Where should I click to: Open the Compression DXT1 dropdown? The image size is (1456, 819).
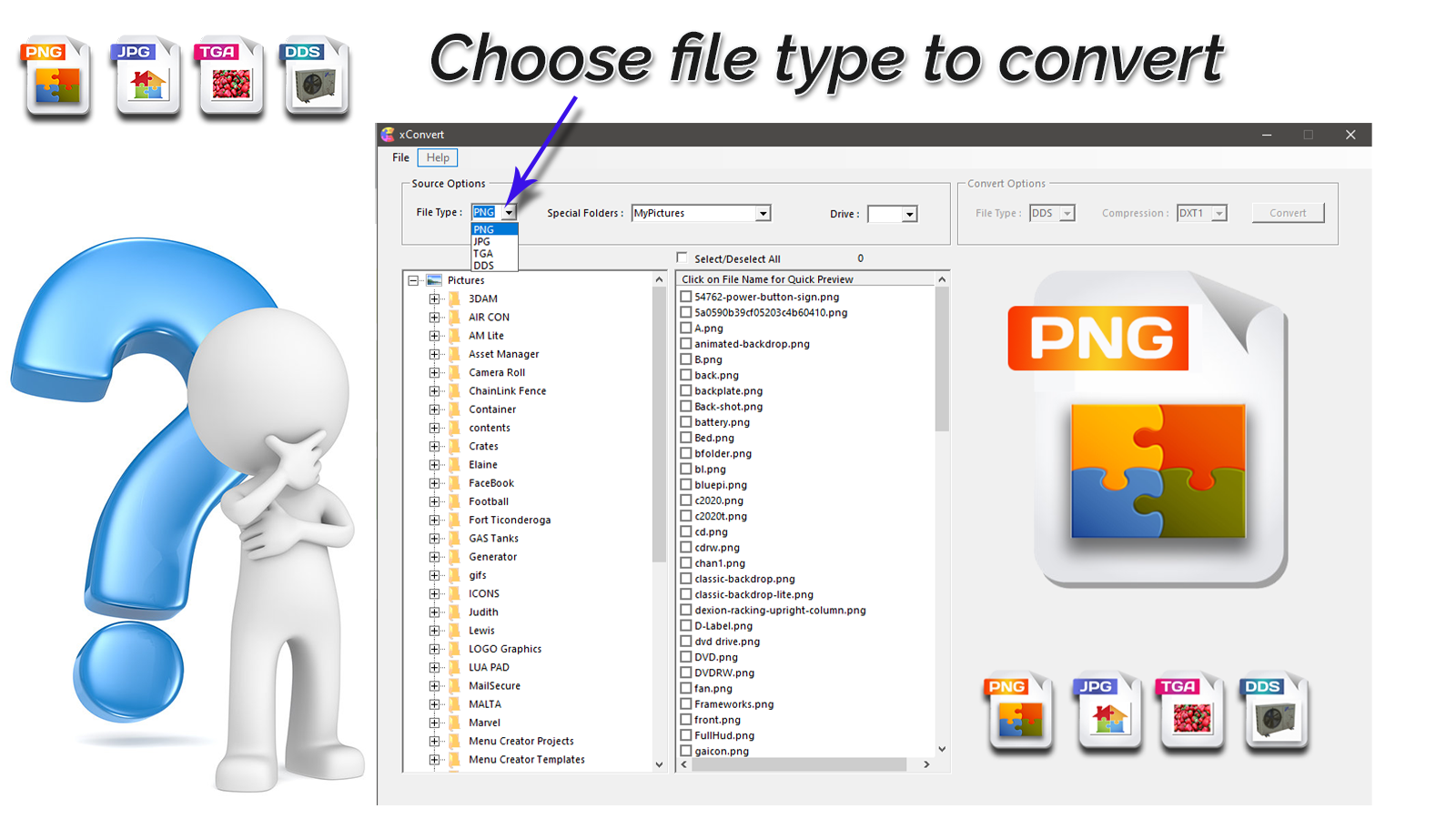[x=1219, y=213]
